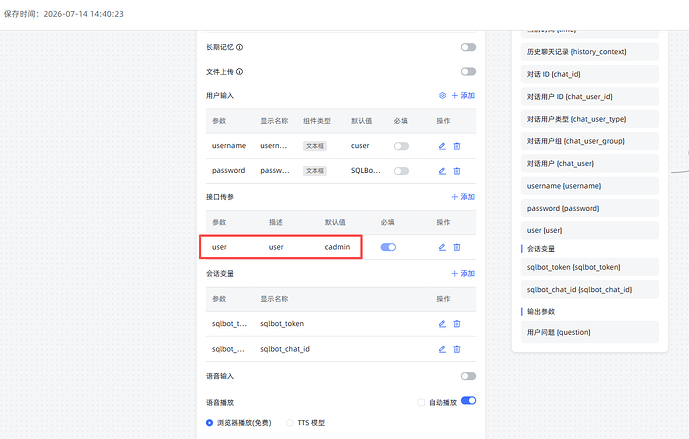Edit the user API parameter with cadmin default
The width and height of the screenshot is (689, 439).
442,247
